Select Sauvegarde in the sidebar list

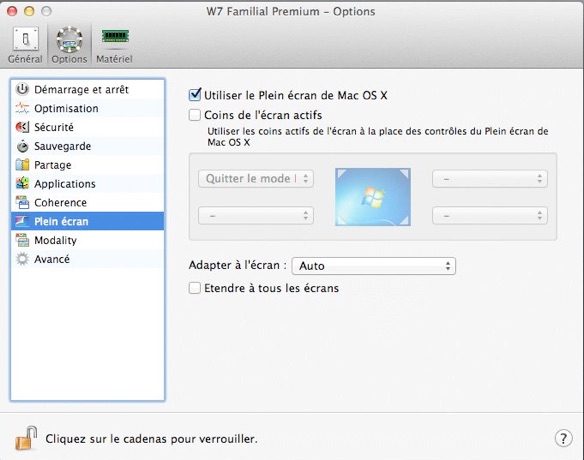coord(88,146)
